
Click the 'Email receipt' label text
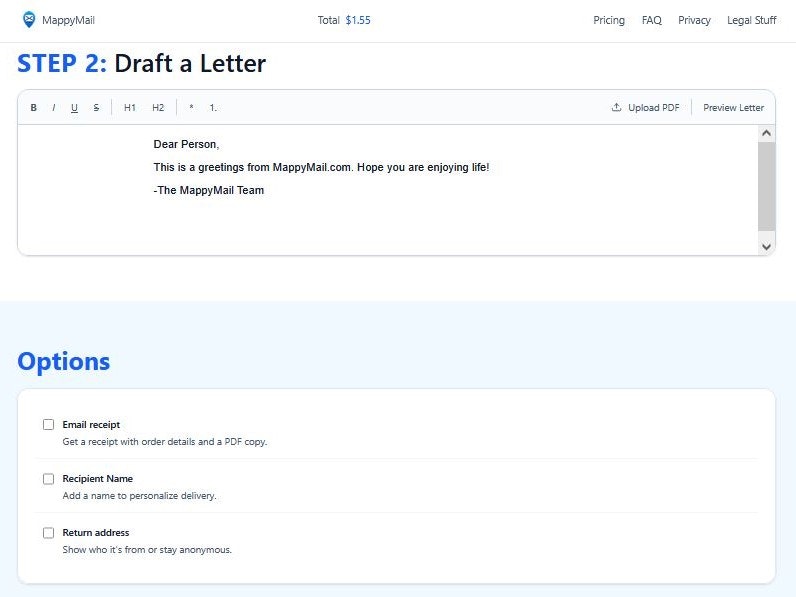point(91,424)
